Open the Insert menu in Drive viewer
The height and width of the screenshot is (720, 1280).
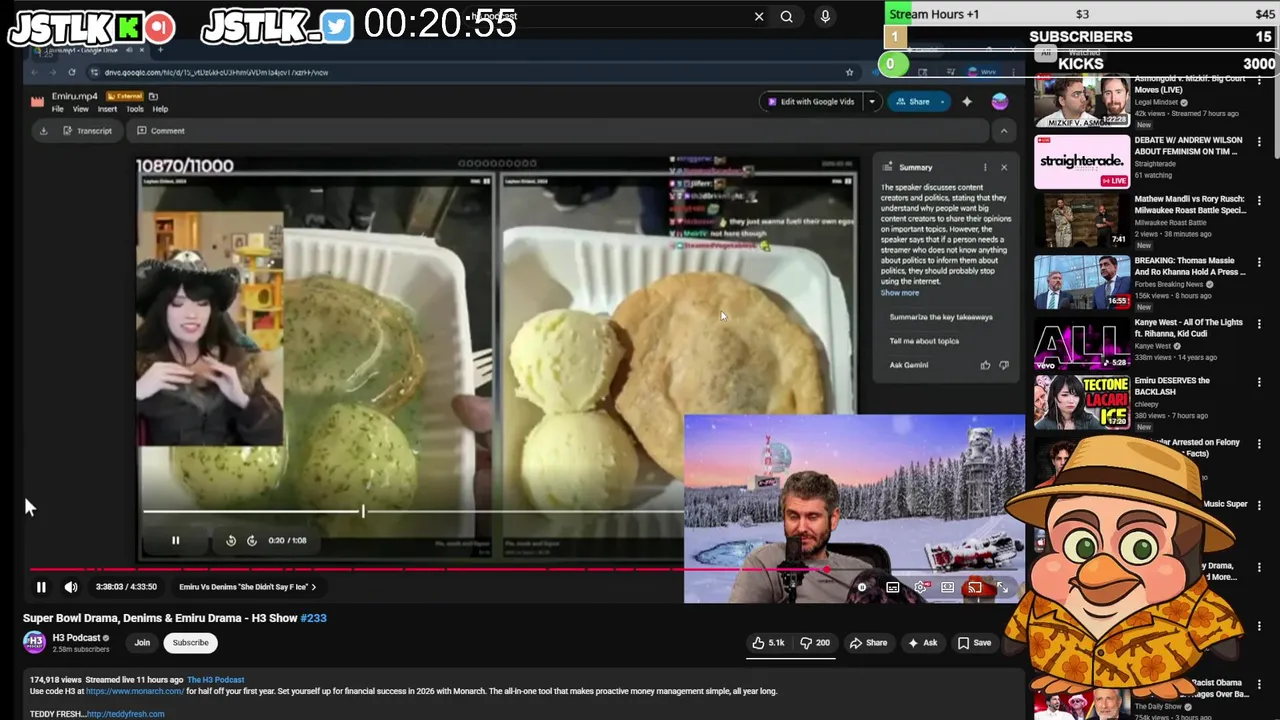pyautogui.click(x=107, y=109)
